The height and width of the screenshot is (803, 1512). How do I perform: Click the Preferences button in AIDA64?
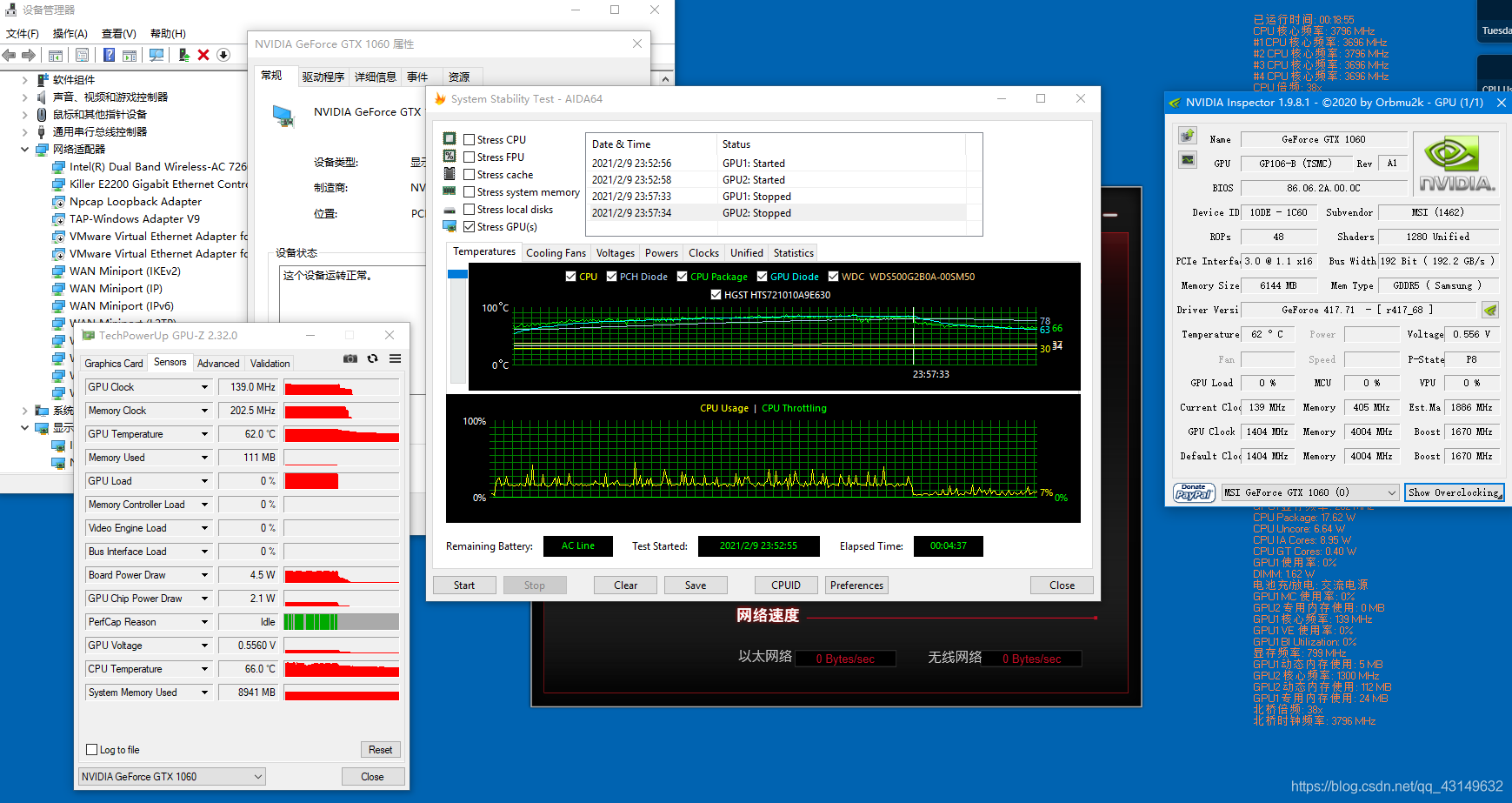857,586
